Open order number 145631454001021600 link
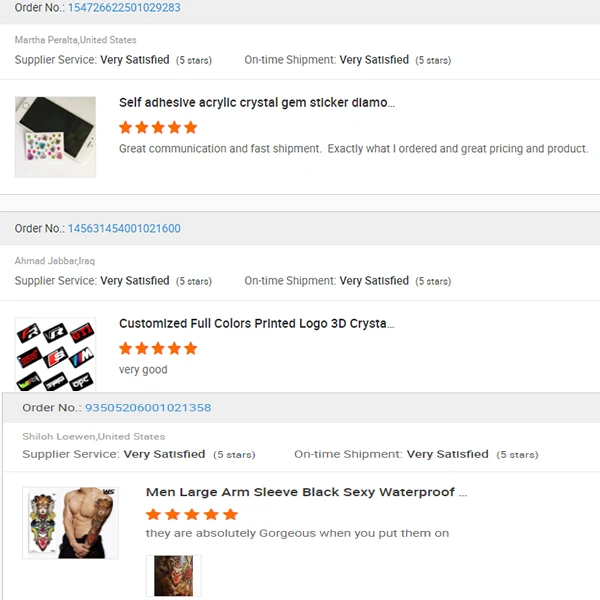This screenshot has height=600, width=600. point(124,229)
